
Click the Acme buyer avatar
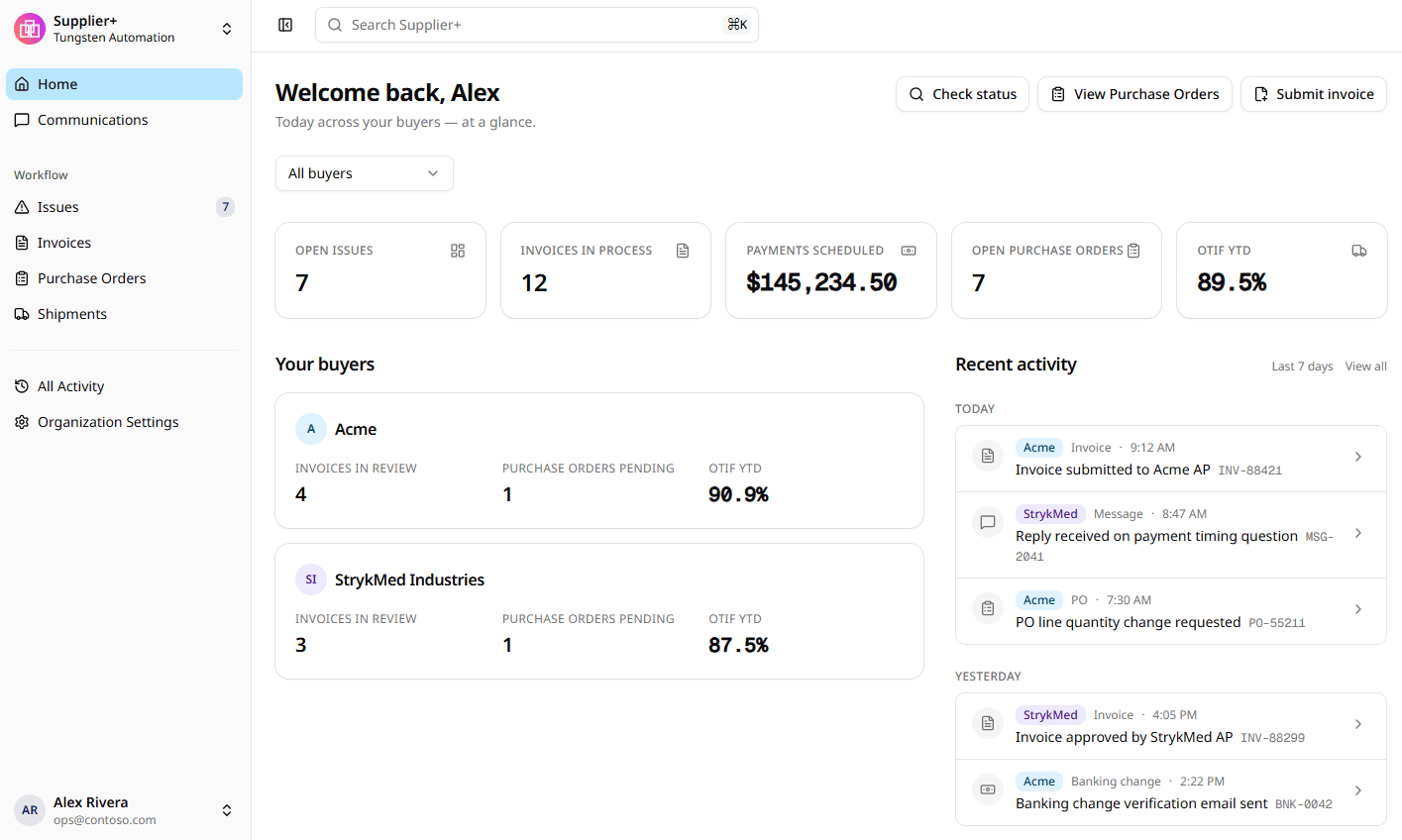coord(311,429)
